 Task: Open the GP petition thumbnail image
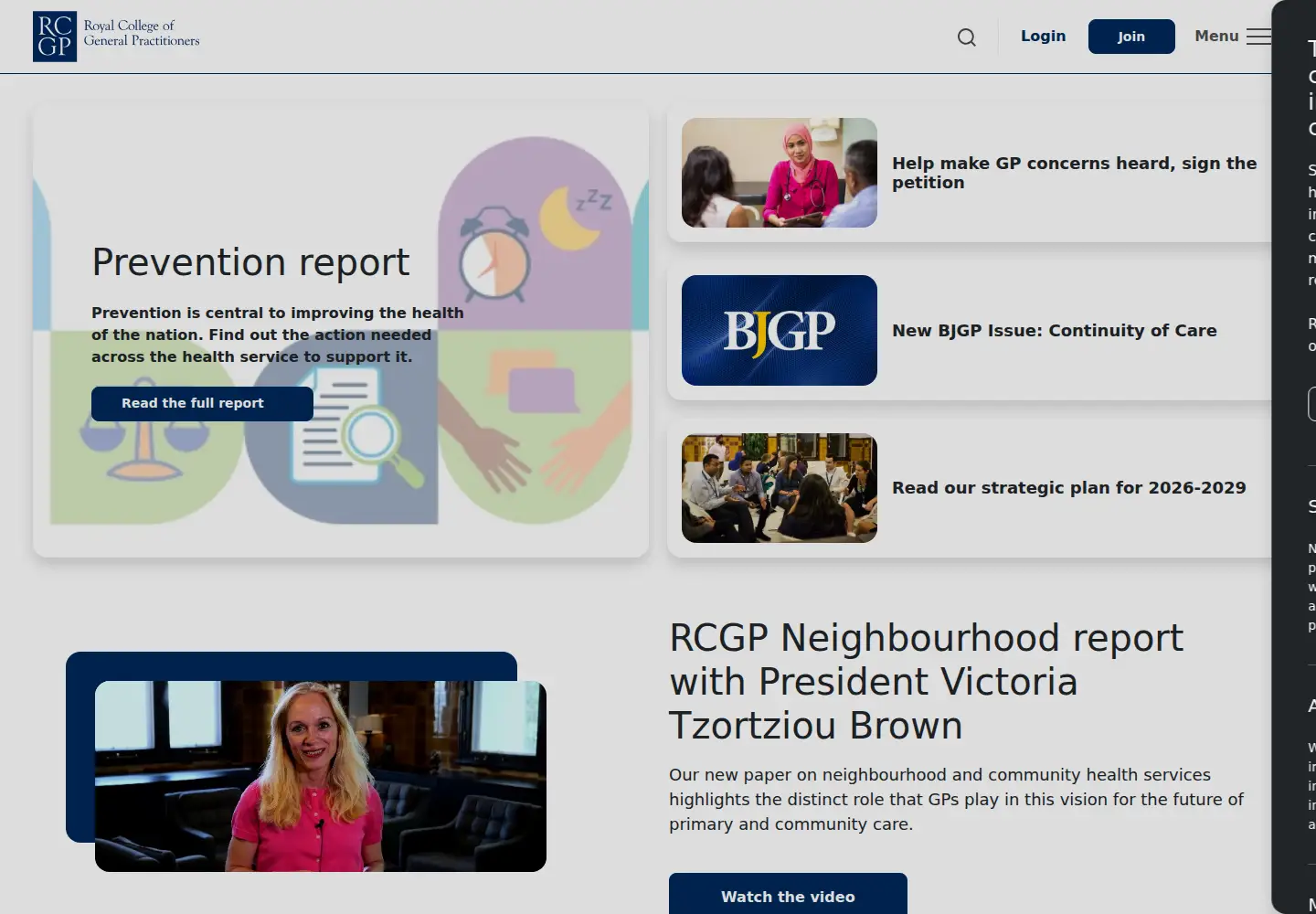pyautogui.click(x=780, y=173)
